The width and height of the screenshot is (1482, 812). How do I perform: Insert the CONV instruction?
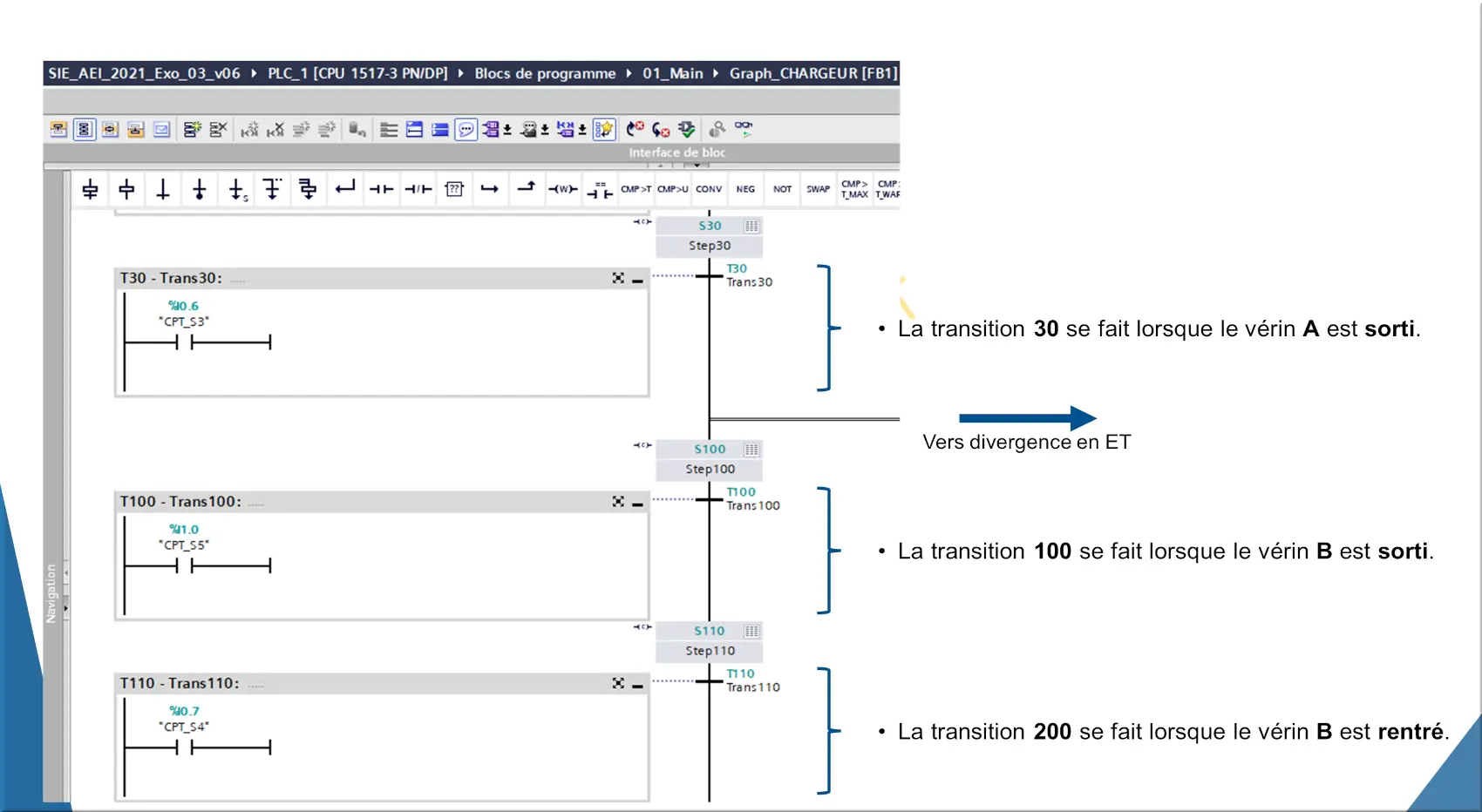[709, 189]
